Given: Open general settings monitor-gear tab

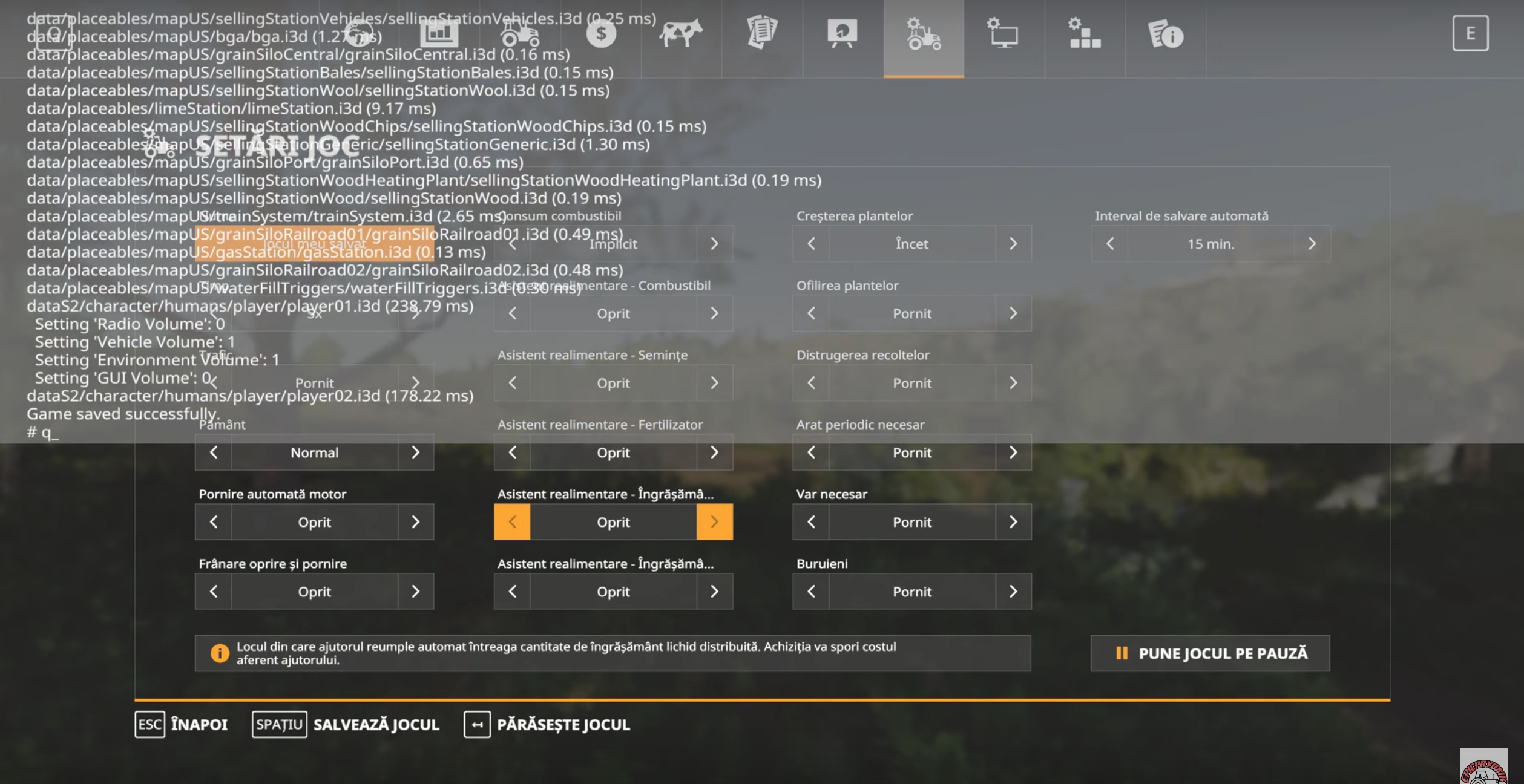Looking at the screenshot, I should (1003, 33).
